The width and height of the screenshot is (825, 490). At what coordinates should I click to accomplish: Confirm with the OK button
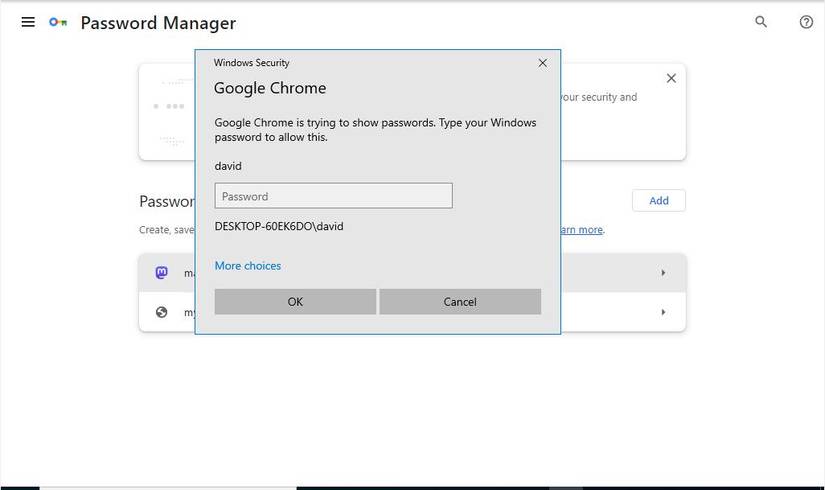click(295, 302)
